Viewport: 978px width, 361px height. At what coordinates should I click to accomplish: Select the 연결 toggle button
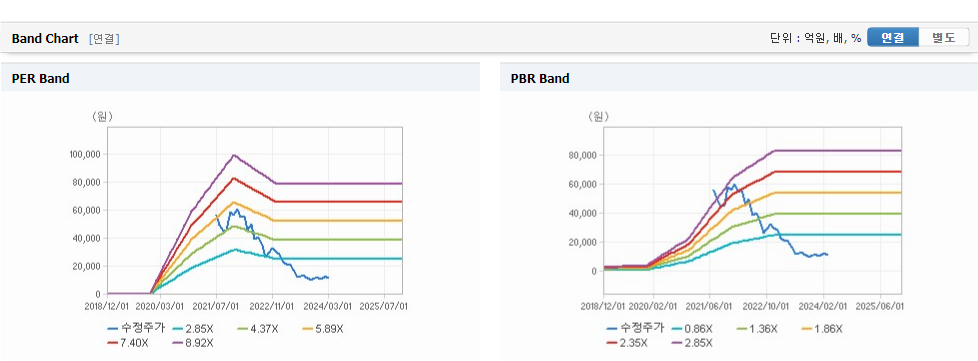tap(893, 37)
